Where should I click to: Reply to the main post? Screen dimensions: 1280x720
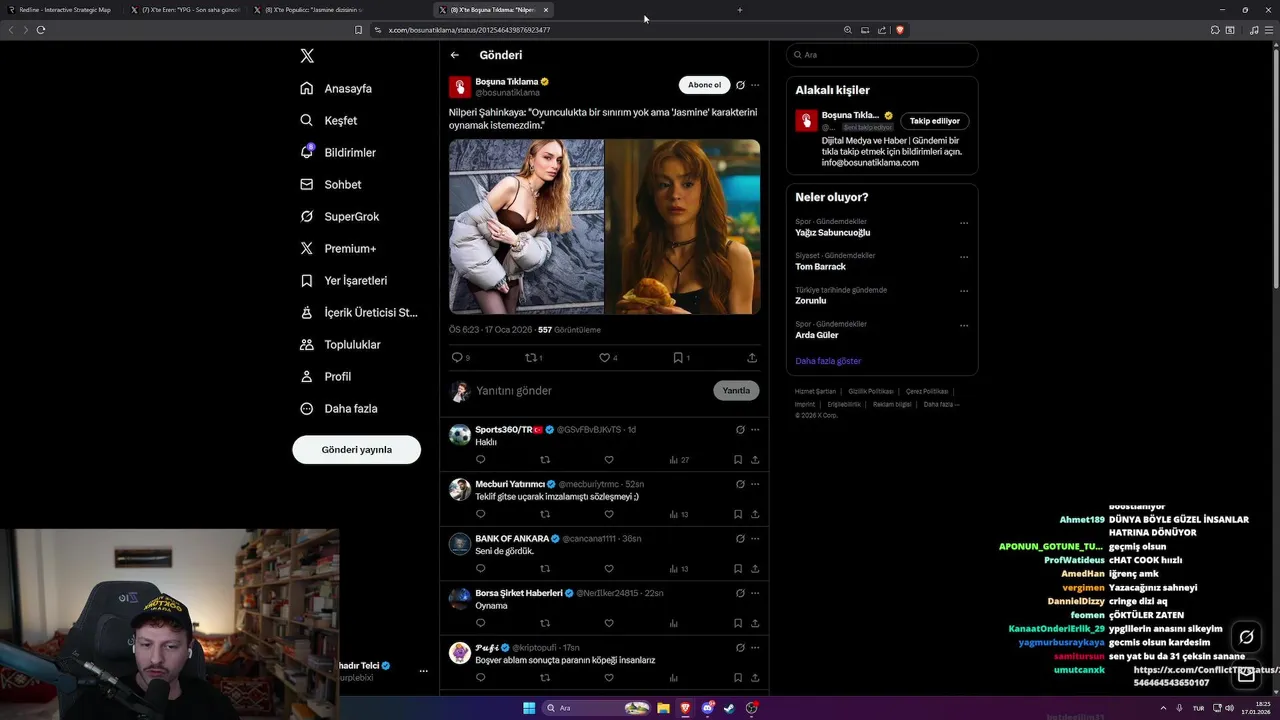[x=459, y=357]
